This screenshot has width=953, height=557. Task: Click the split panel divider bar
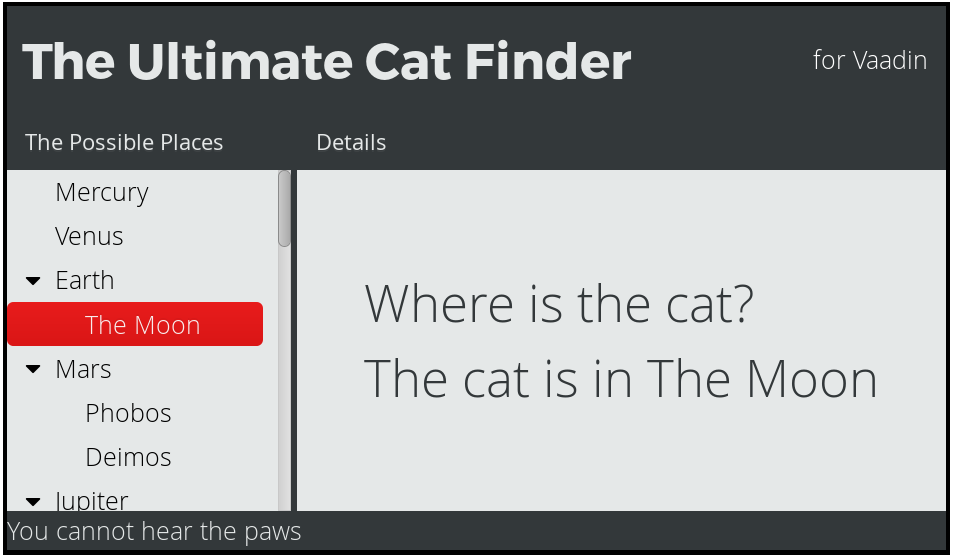tap(294, 341)
